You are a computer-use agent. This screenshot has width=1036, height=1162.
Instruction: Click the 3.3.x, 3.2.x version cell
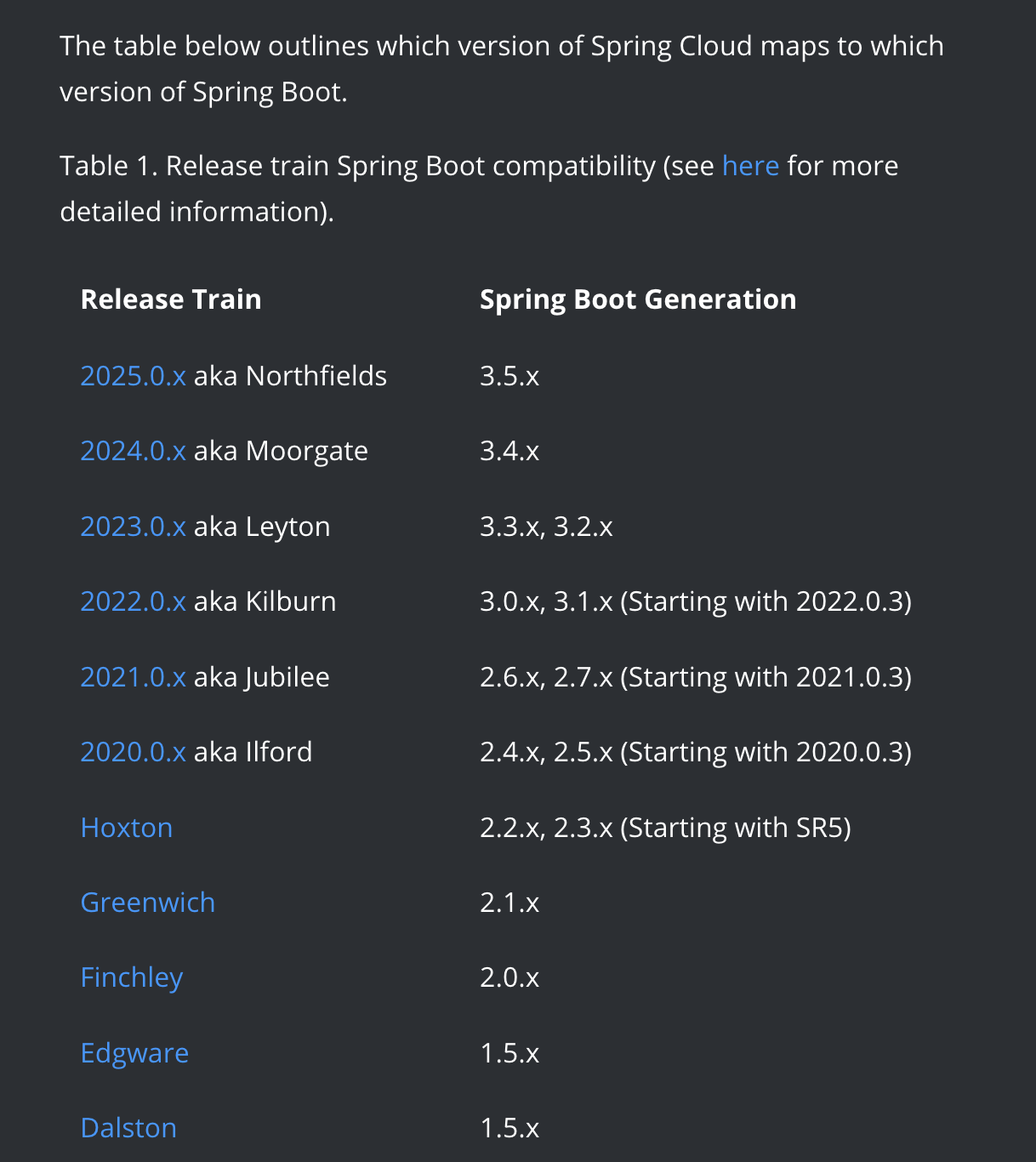(546, 527)
